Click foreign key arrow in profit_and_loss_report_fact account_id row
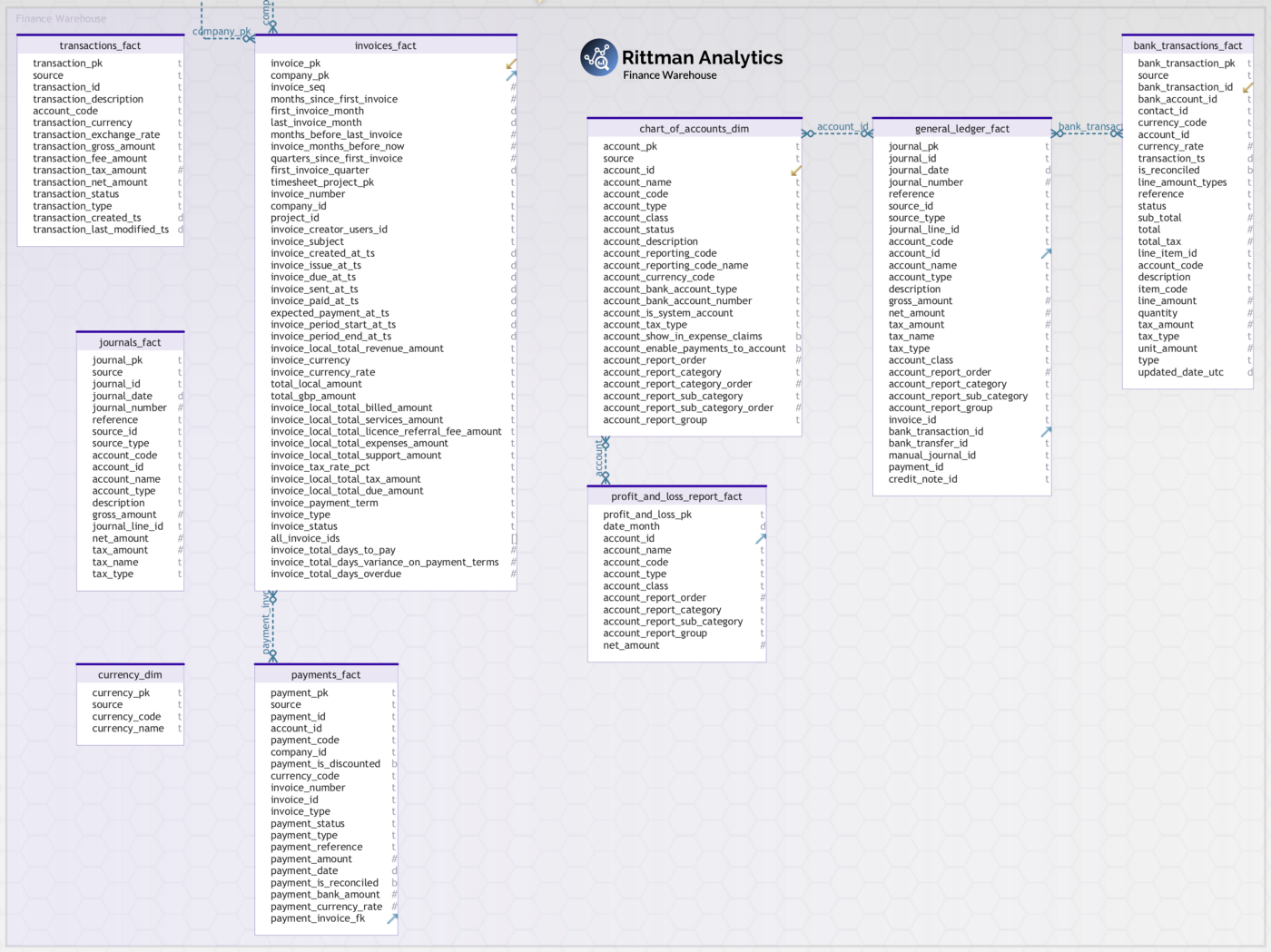The width and height of the screenshot is (1271, 952). pos(761,539)
